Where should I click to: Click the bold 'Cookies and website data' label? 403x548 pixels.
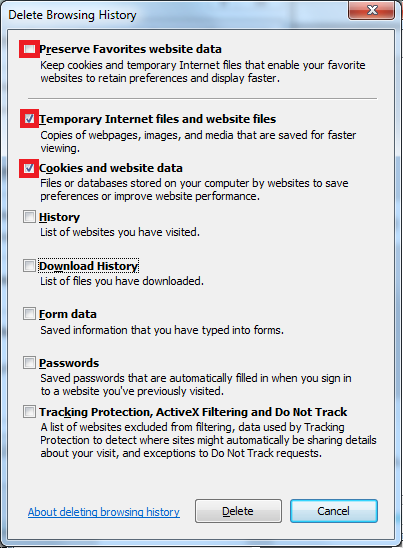pyautogui.click(x=111, y=168)
